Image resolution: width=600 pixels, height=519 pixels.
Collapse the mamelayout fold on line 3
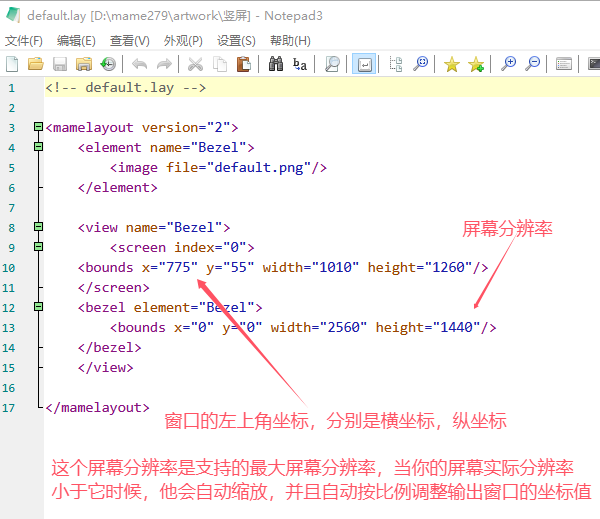(38, 126)
